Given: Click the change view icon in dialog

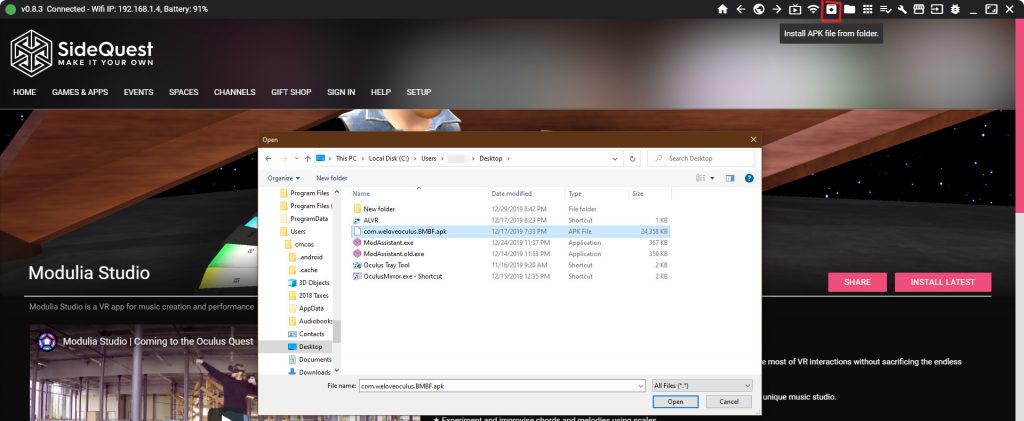Looking at the screenshot, I should pos(701,178).
